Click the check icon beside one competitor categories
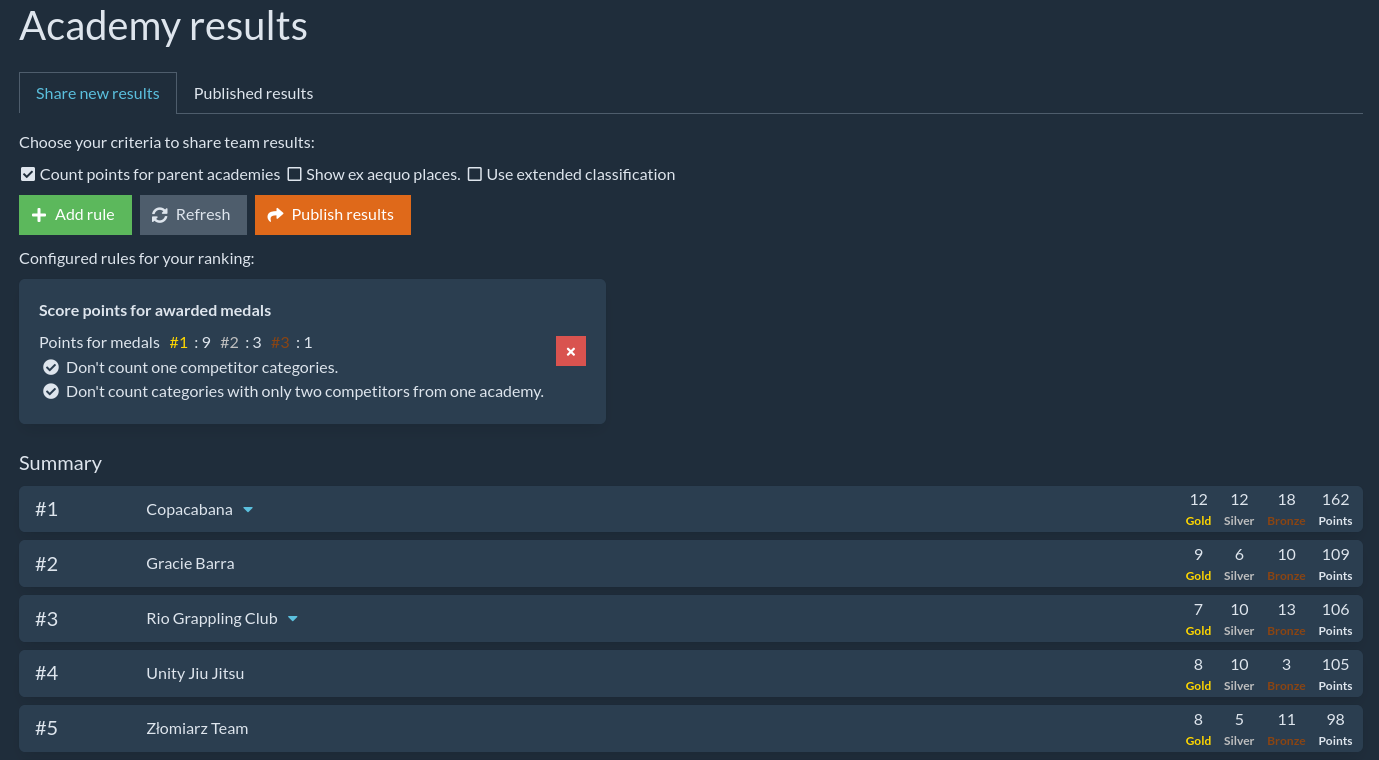 [51, 367]
